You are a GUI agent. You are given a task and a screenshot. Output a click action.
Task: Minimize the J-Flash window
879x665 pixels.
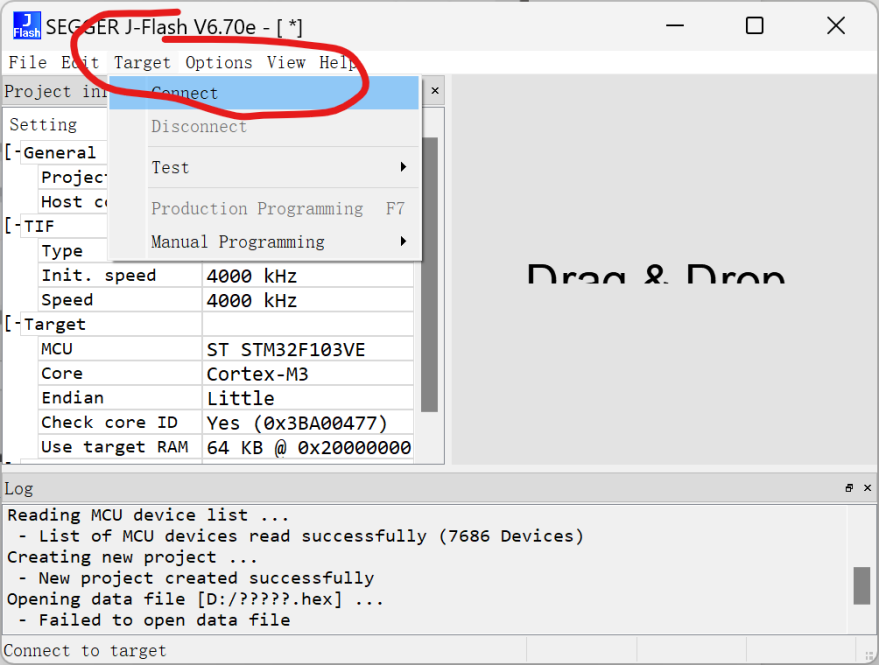674,26
